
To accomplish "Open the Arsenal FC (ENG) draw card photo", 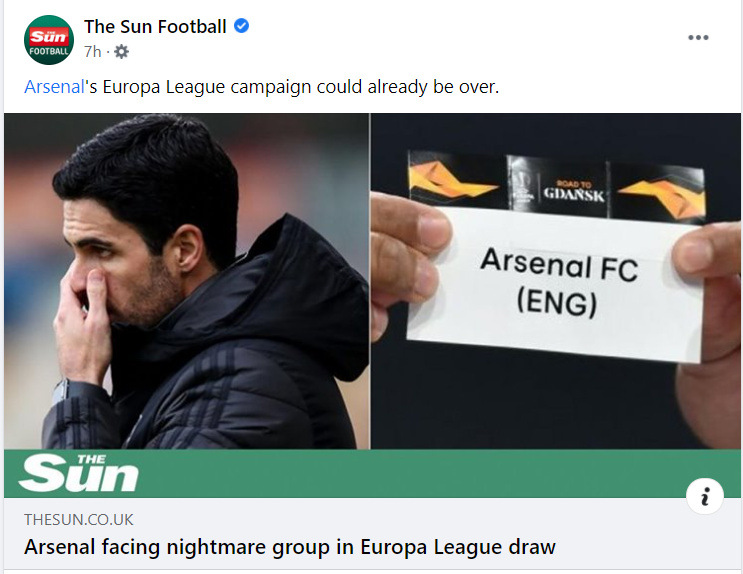I will (x=556, y=281).
